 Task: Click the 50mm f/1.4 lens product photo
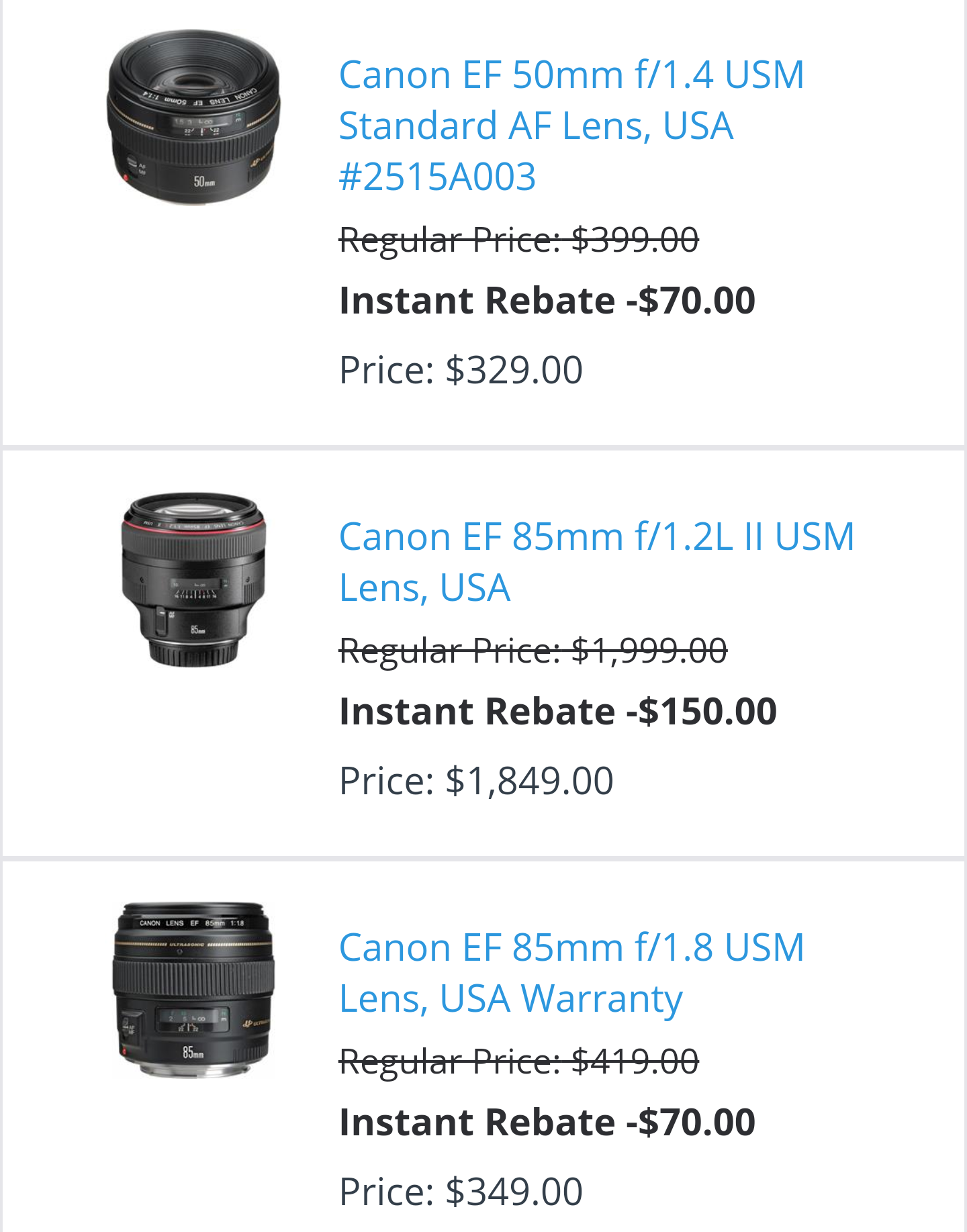pyautogui.click(x=193, y=117)
